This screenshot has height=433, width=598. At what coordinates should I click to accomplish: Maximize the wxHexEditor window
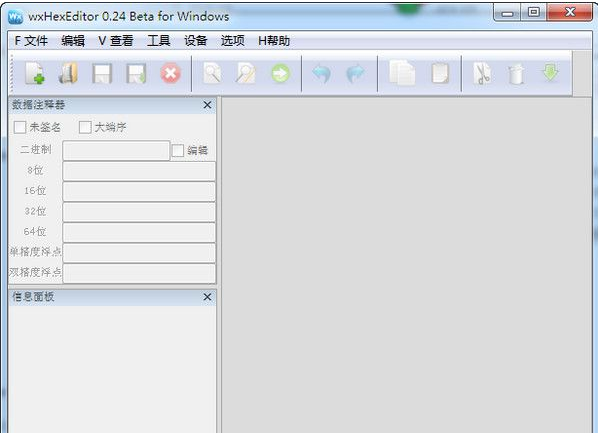coord(534,13)
